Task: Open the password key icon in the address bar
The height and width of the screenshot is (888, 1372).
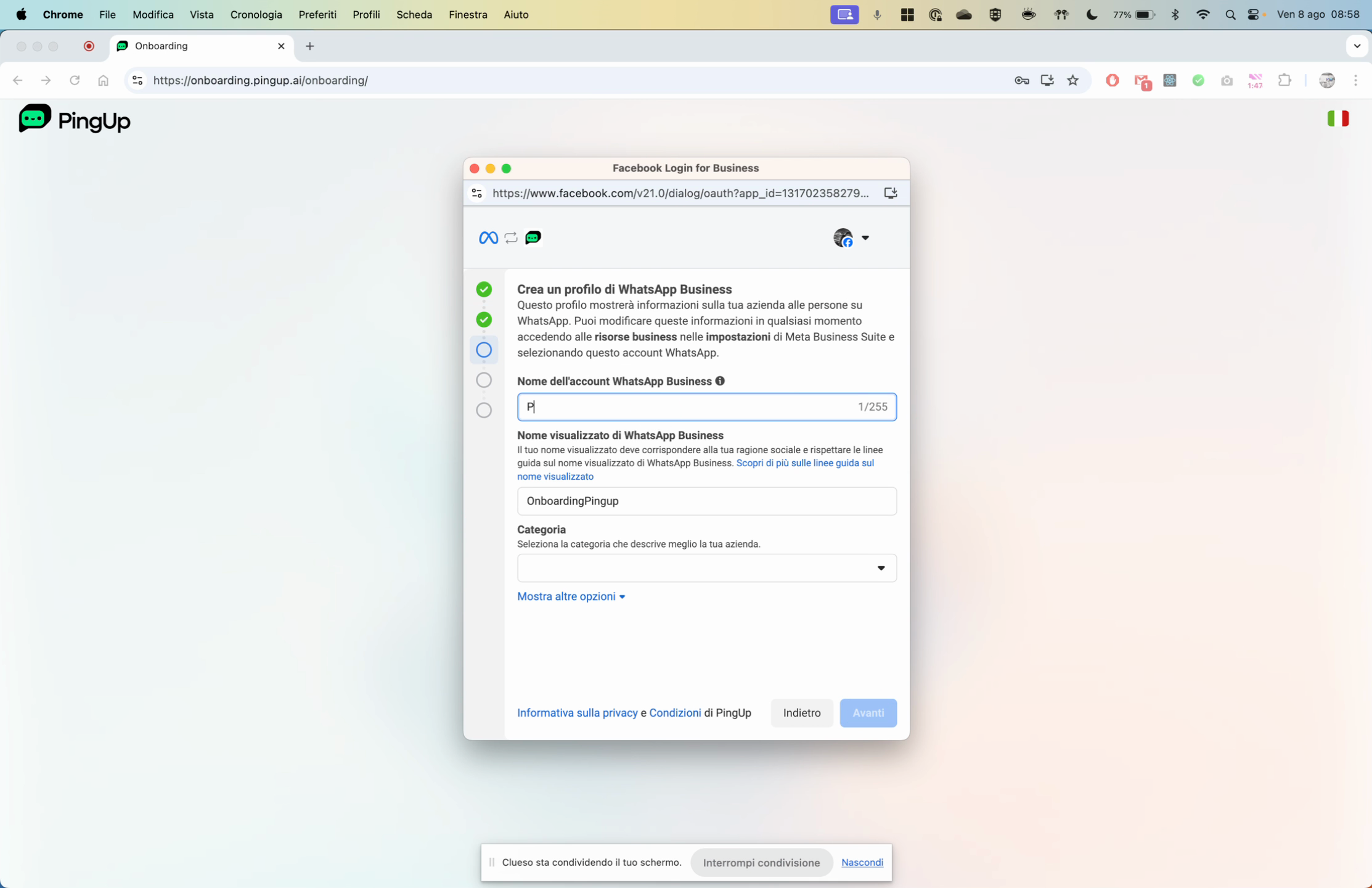Action: coord(1022,80)
